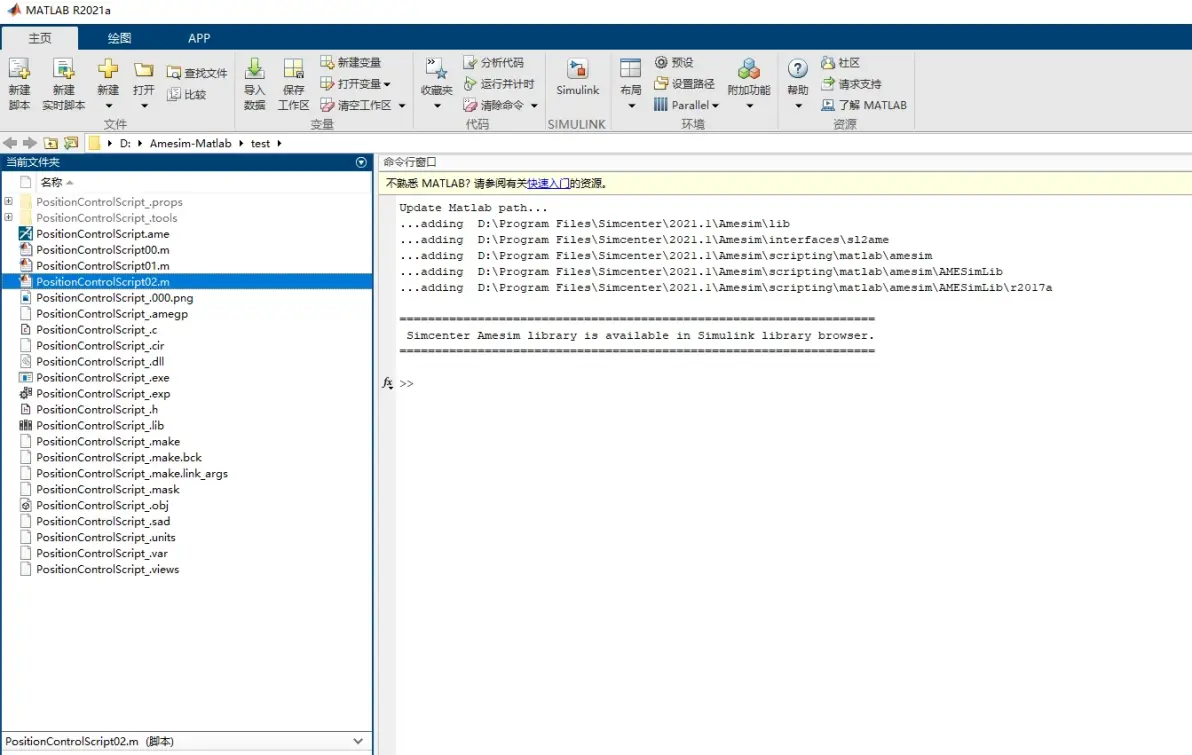Click the navigate back arrow in address bar
Screen dimensions: 1192x755
click(x=10, y=143)
